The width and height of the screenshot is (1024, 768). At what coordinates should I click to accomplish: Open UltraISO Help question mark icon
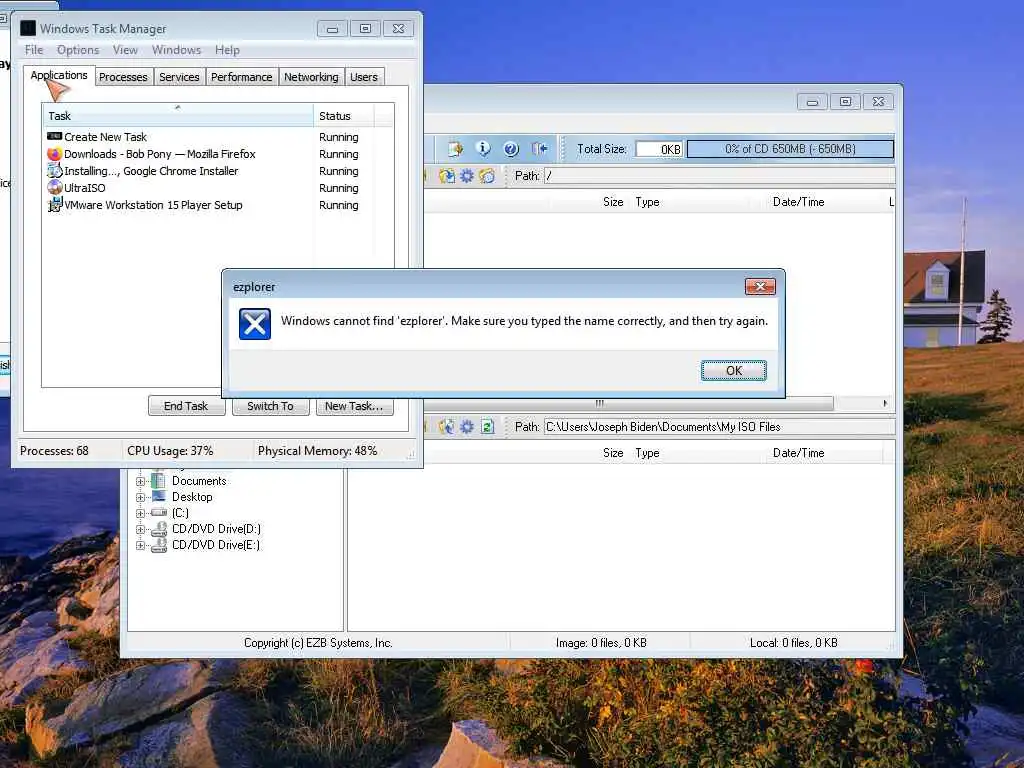[x=511, y=149]
